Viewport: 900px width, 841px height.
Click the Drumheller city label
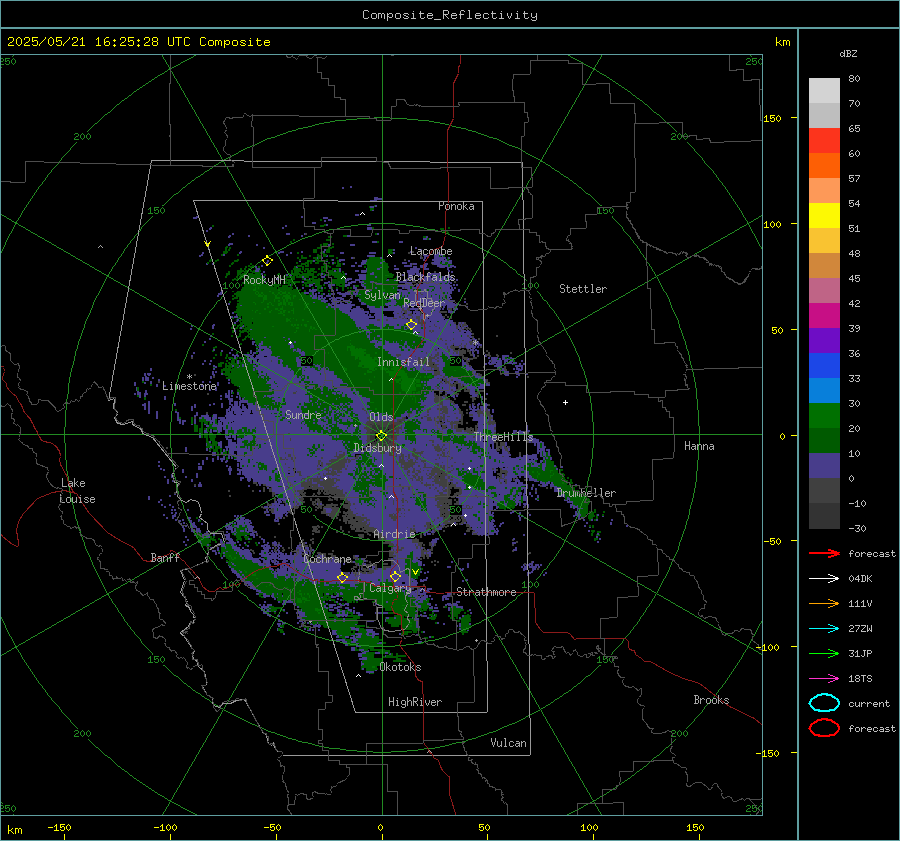[586, 493]
